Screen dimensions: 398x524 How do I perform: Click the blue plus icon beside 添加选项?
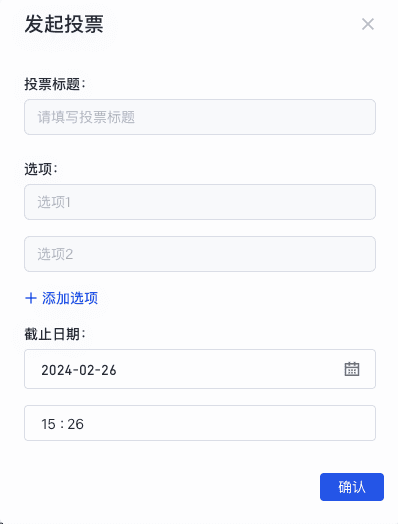coord(31,298)
